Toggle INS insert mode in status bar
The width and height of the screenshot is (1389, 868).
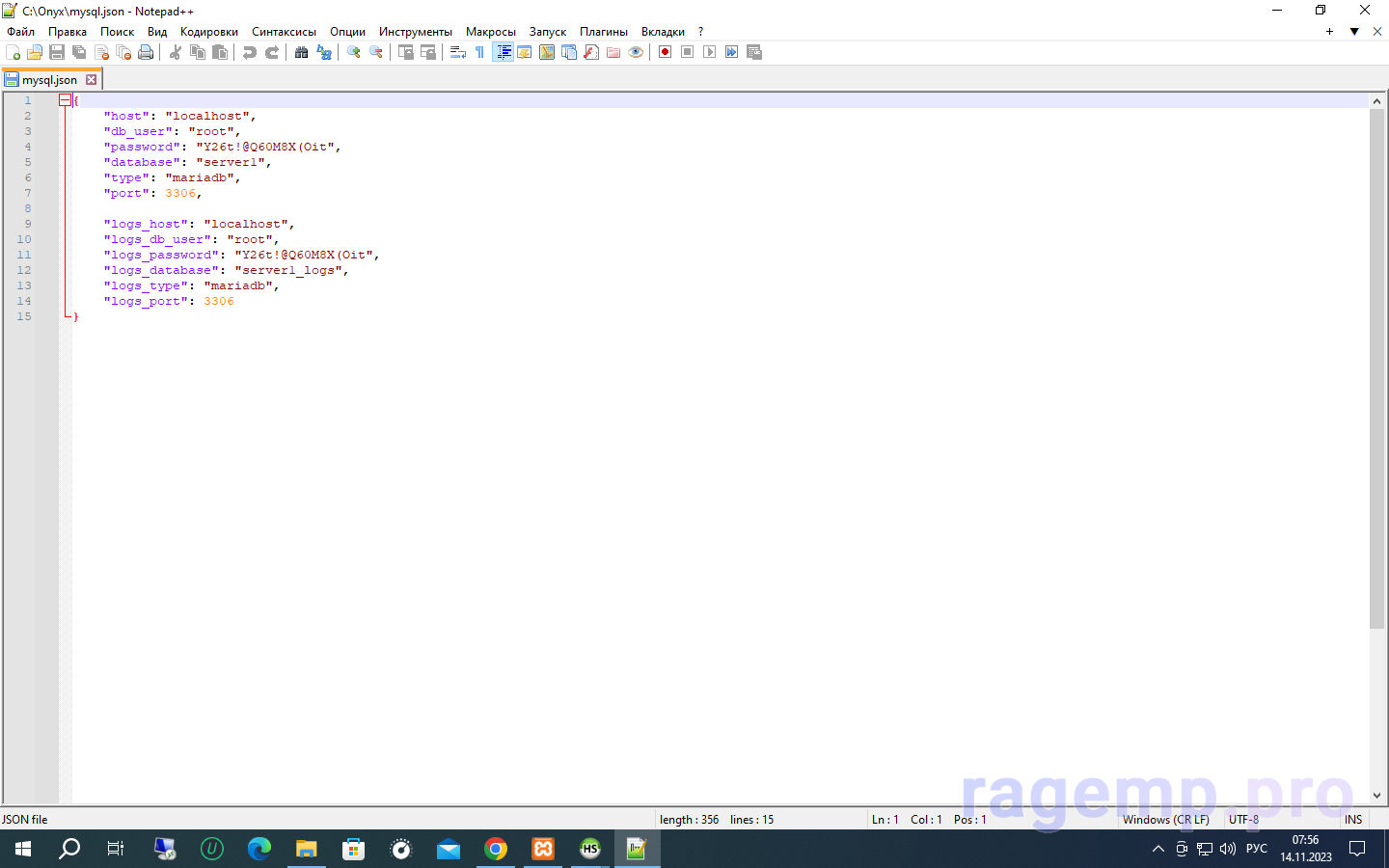(1353, 820)
